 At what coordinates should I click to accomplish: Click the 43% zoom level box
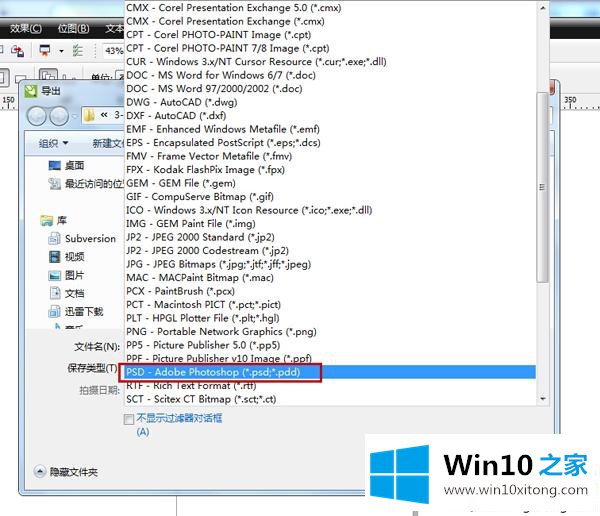click(114, 51)
